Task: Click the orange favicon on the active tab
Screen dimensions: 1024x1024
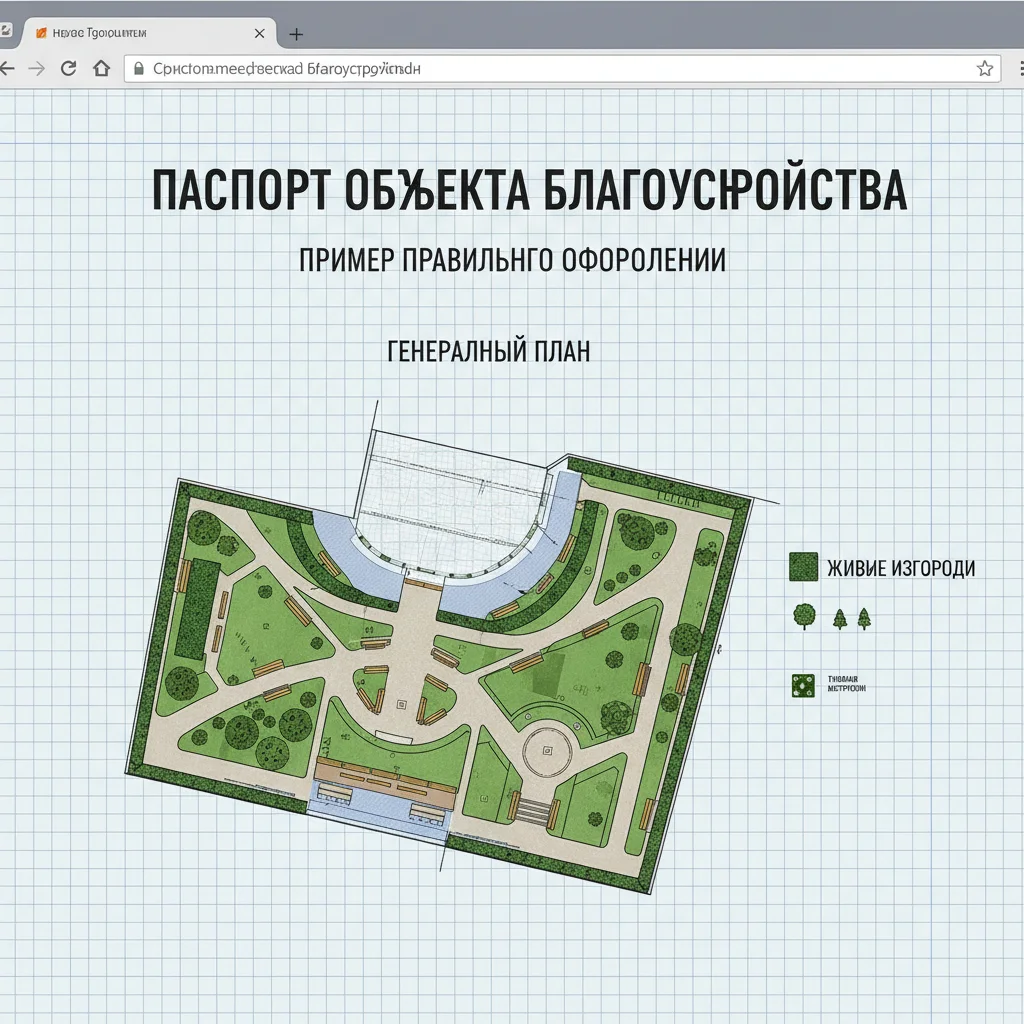Action: [x=41, y=33]
